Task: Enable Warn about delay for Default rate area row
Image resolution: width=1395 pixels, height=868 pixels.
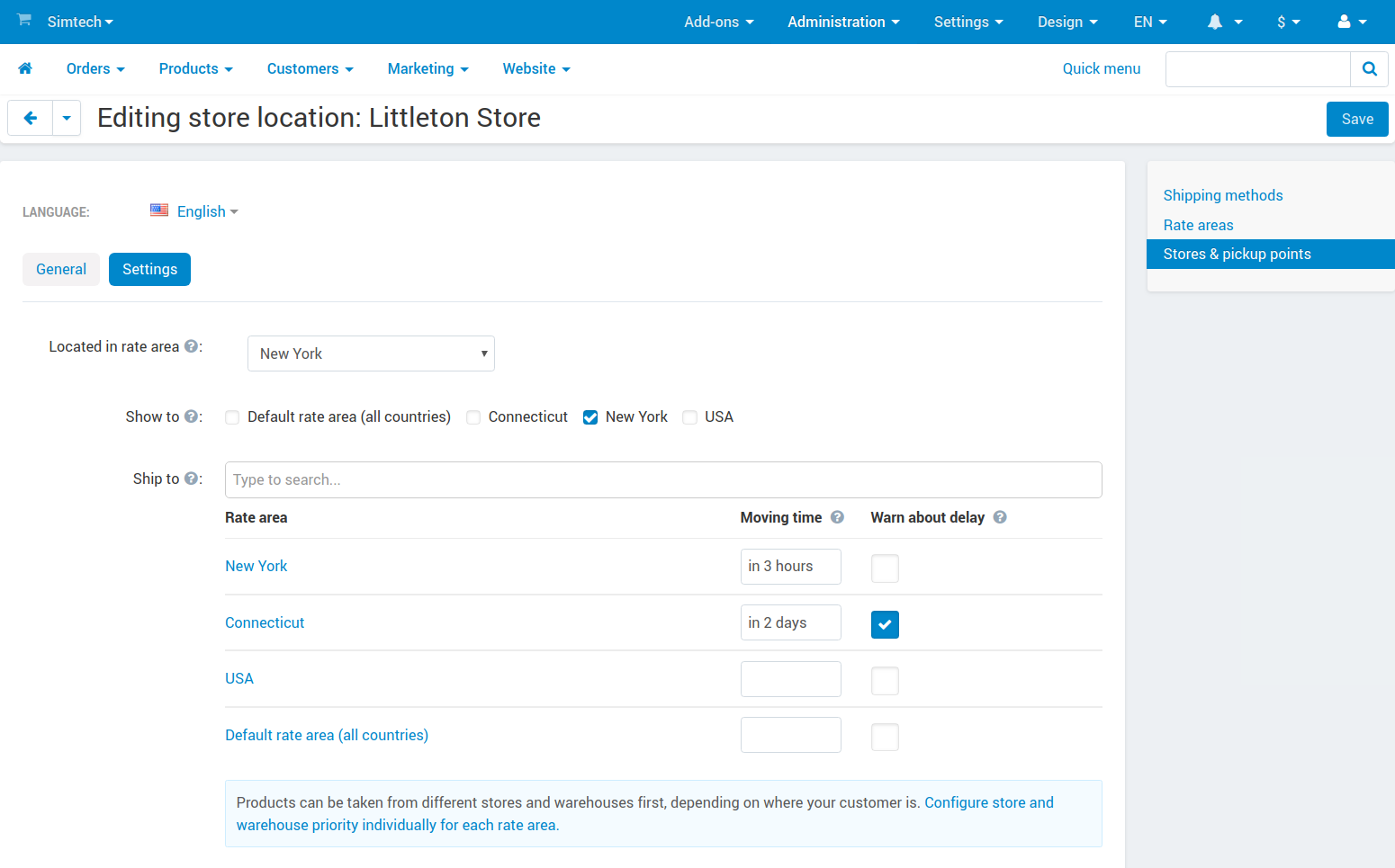Action: point(885,738)
